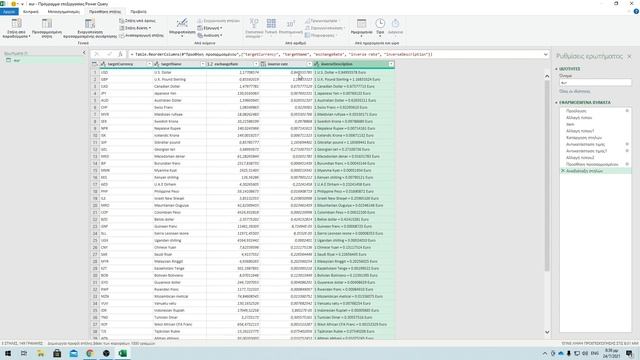This screenshot has width=640, height=360.
Task: Switch to the Μετασχηματισμός (Transform) tab
Action: [64, 12]
